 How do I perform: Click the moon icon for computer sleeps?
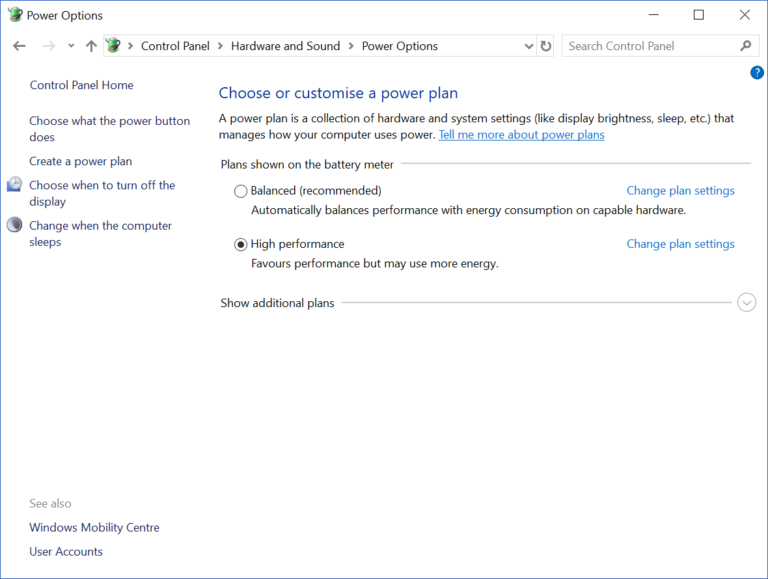coord(14,226)
